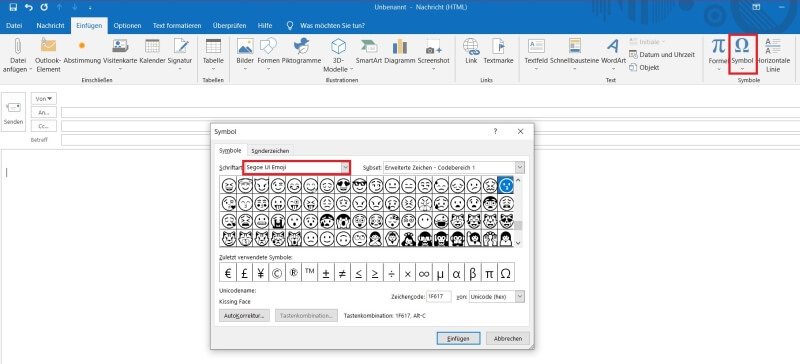800x364 pixels.
Task: Select the recent Omega symbol in dialog
Action: (506, 273)
